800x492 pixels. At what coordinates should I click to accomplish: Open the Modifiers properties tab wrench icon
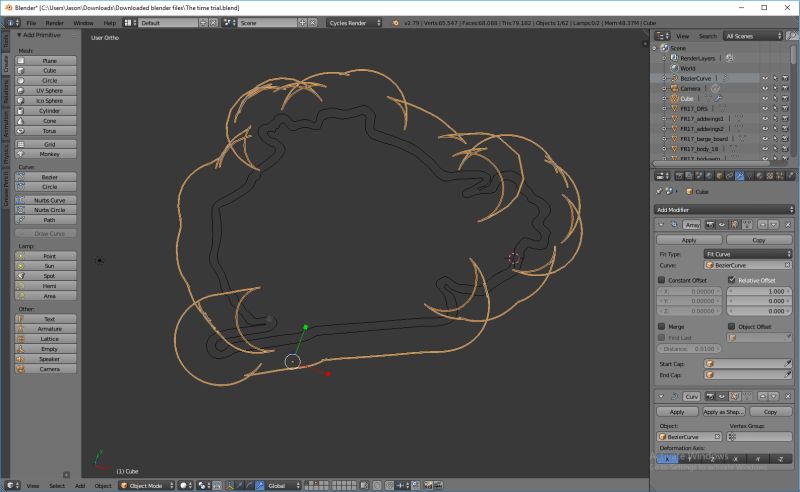pyautogui.click(x=740, y=176)
